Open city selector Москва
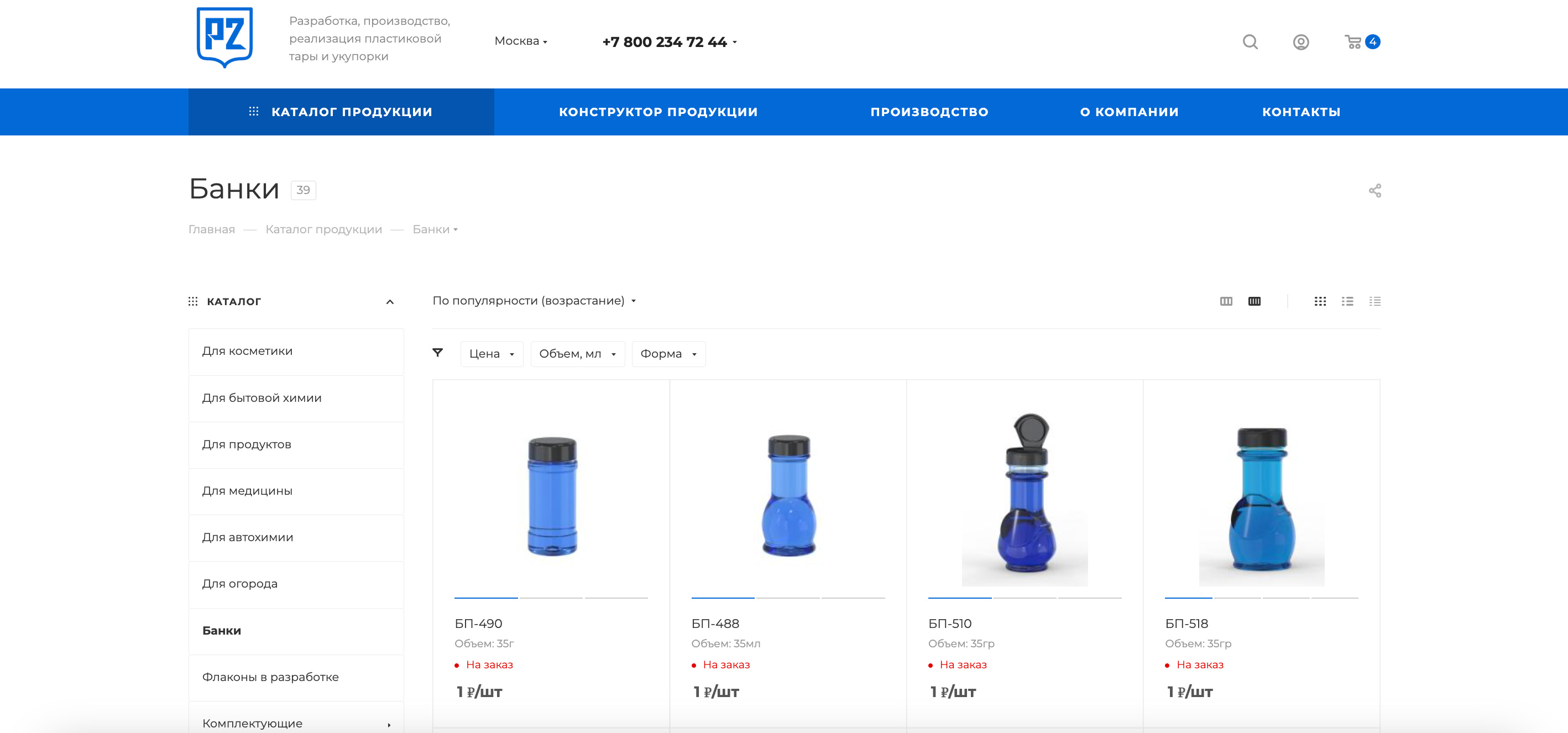1568x733 pixels. point(520,41)
